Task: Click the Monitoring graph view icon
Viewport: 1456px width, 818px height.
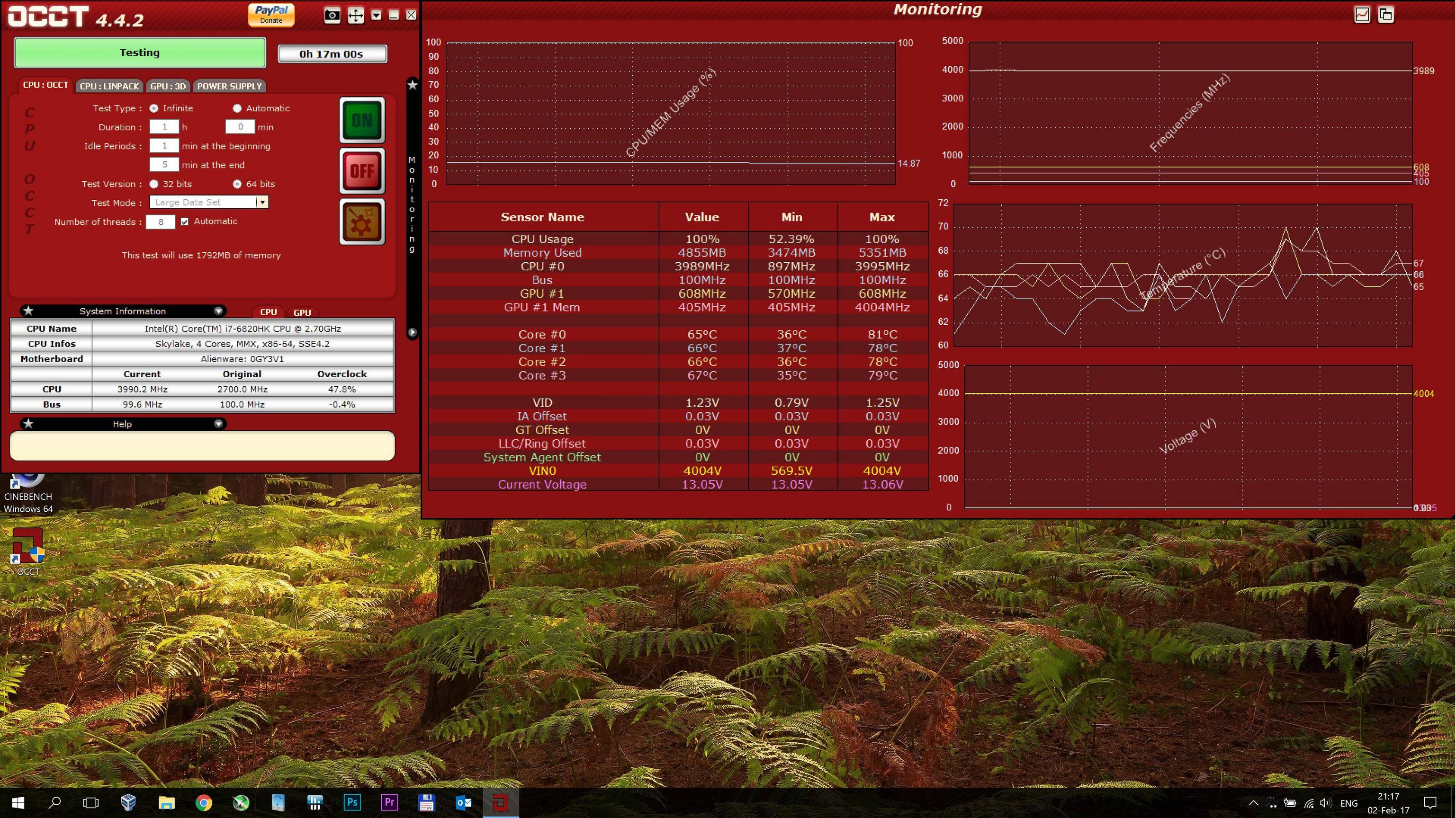Action: pyautogui.click(x=1362, y=15)
